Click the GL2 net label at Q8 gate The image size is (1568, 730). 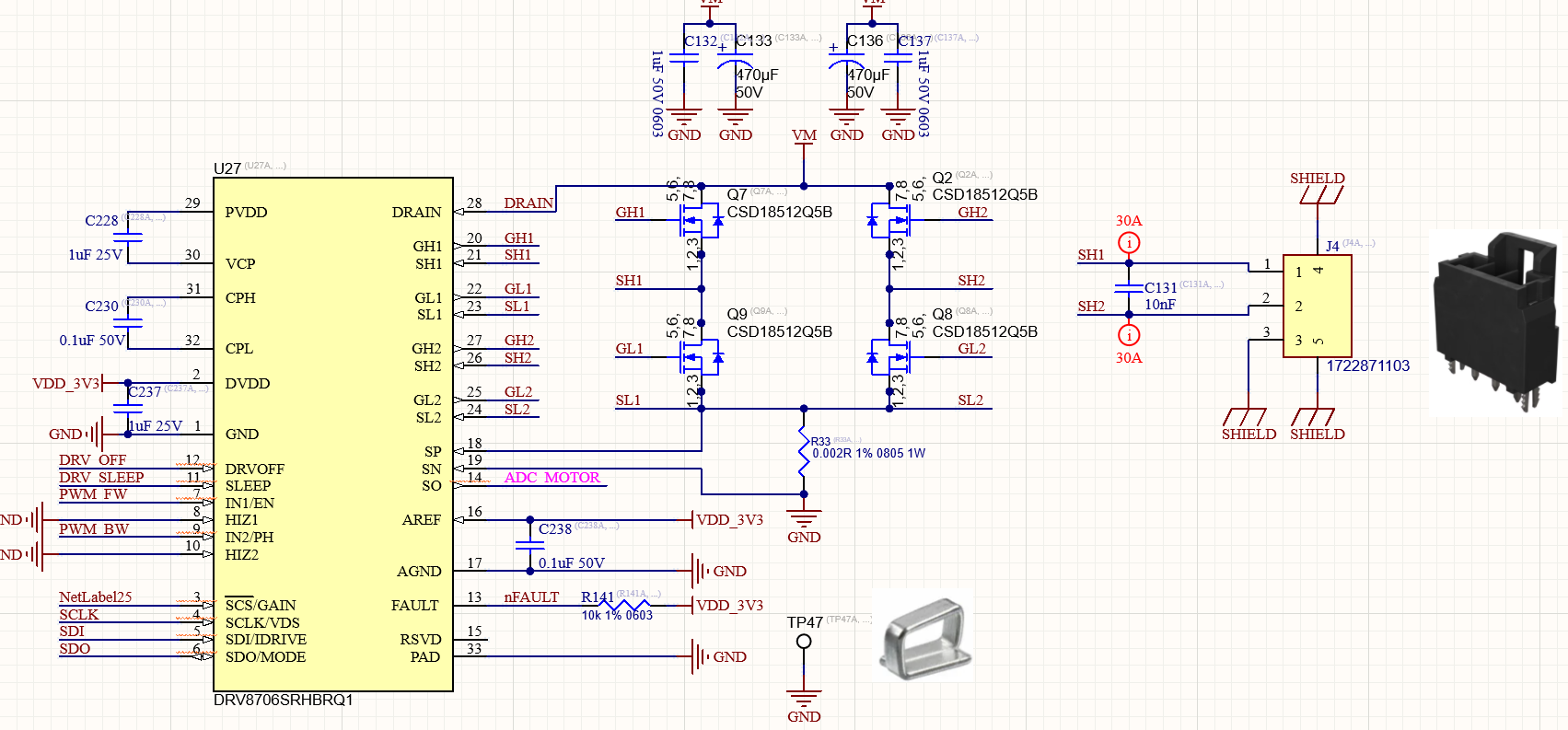pos(971,349)
